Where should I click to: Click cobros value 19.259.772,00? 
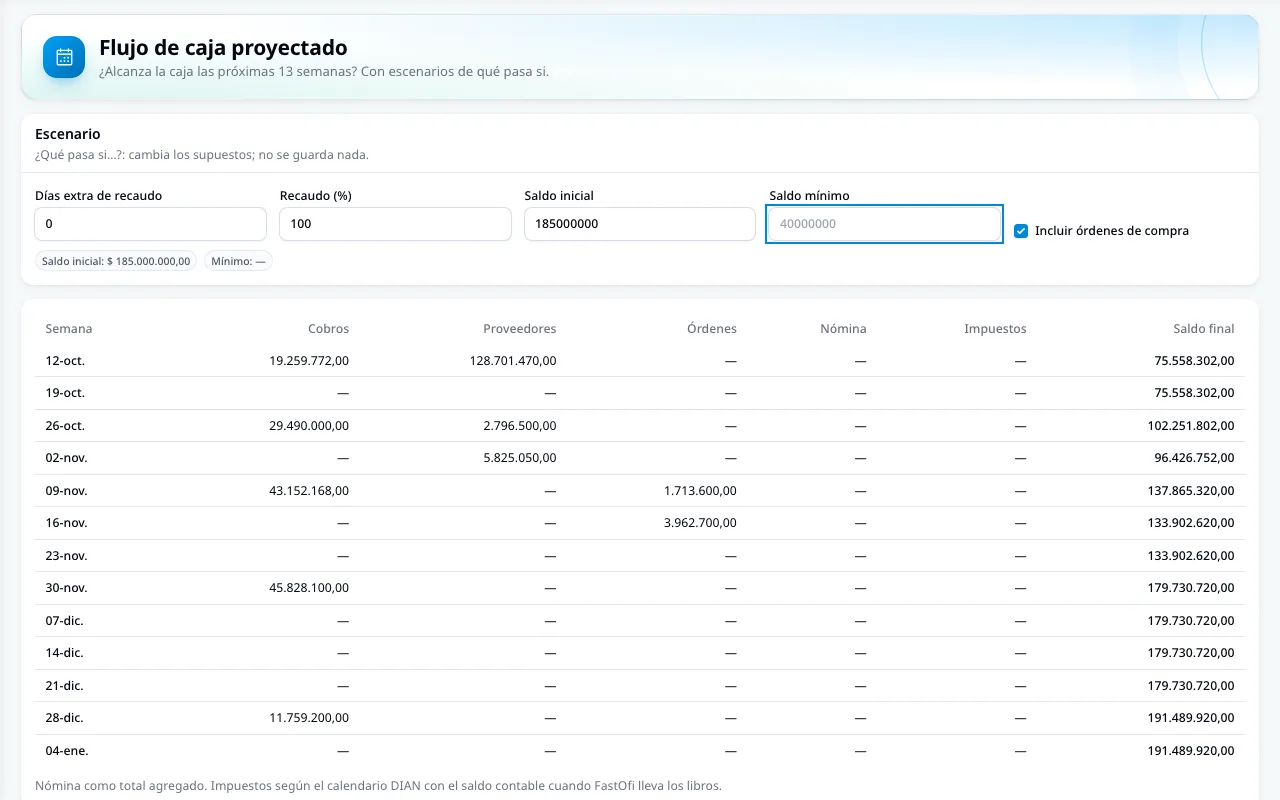coord(309,361)
